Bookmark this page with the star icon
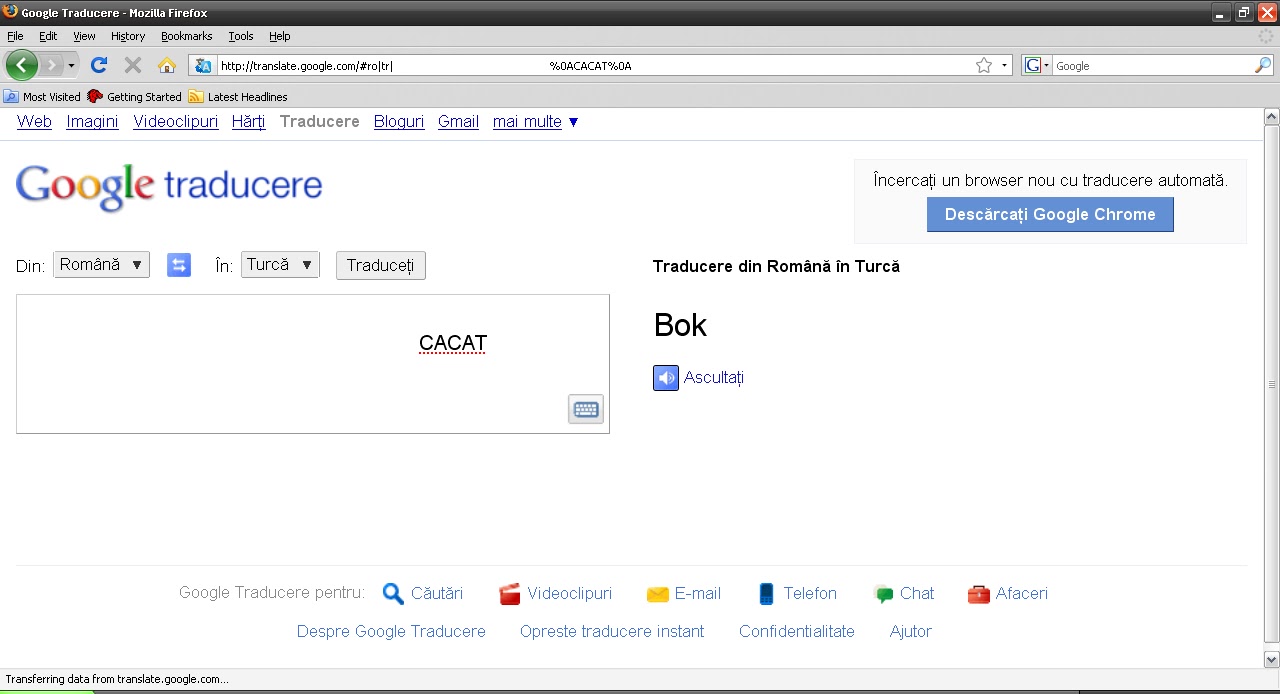 point(984,65)
